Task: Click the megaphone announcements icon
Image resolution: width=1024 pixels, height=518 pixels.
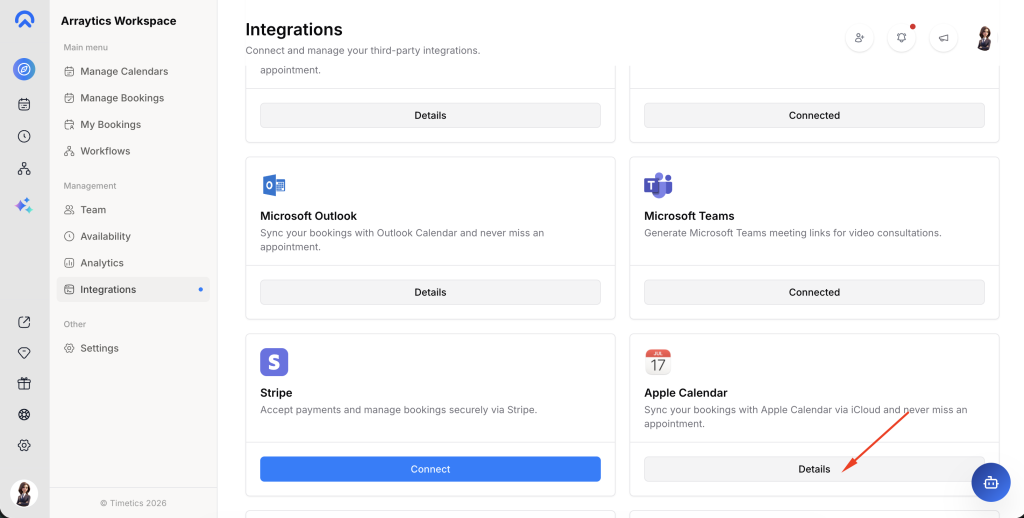Action: (943, 38)
